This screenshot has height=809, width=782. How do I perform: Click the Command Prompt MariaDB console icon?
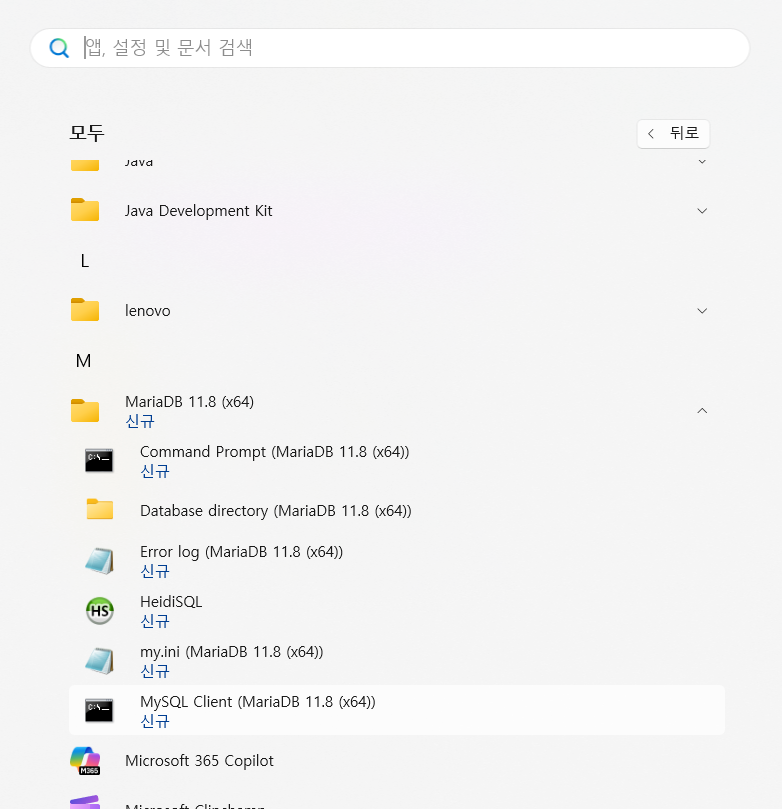click(100, 460)
